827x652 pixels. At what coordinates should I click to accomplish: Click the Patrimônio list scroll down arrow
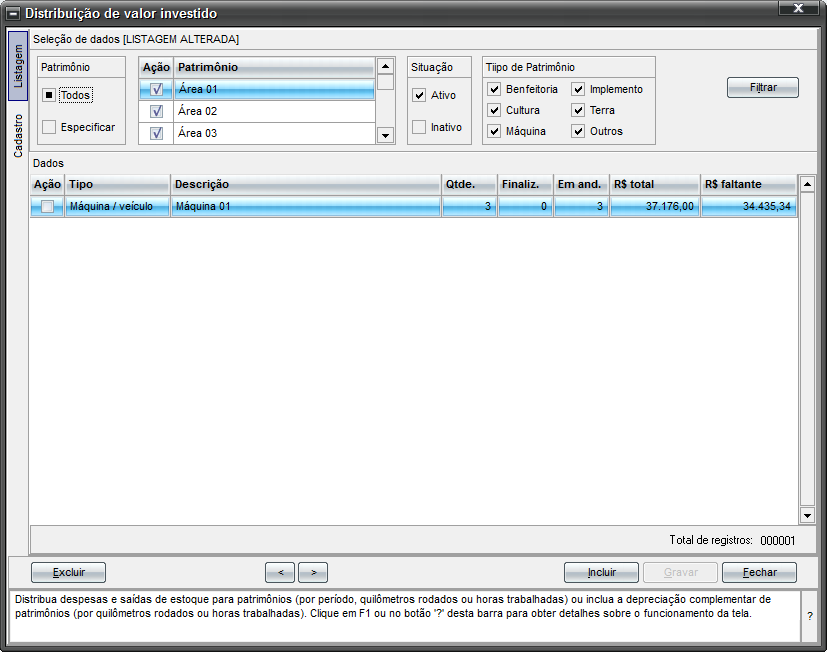(x=386, y=136)
